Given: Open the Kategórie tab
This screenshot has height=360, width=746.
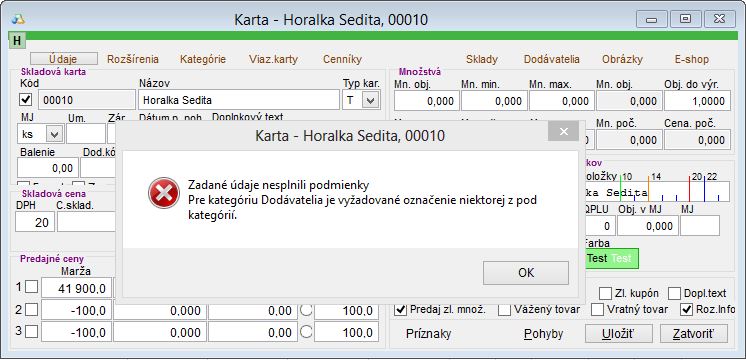Looking at the screenshot, I should pos(203,59).
